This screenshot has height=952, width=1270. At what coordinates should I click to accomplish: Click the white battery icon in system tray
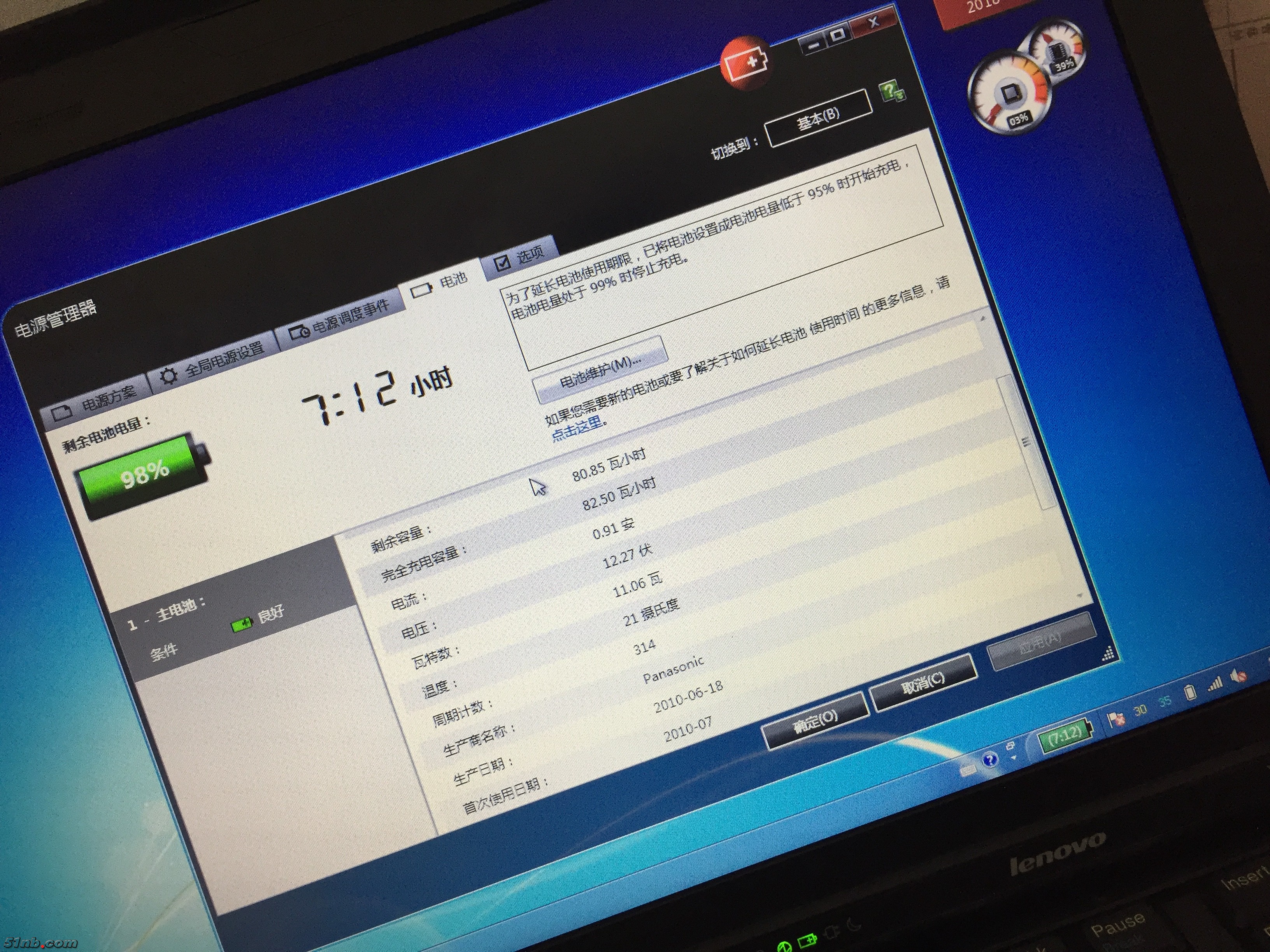1190,693
